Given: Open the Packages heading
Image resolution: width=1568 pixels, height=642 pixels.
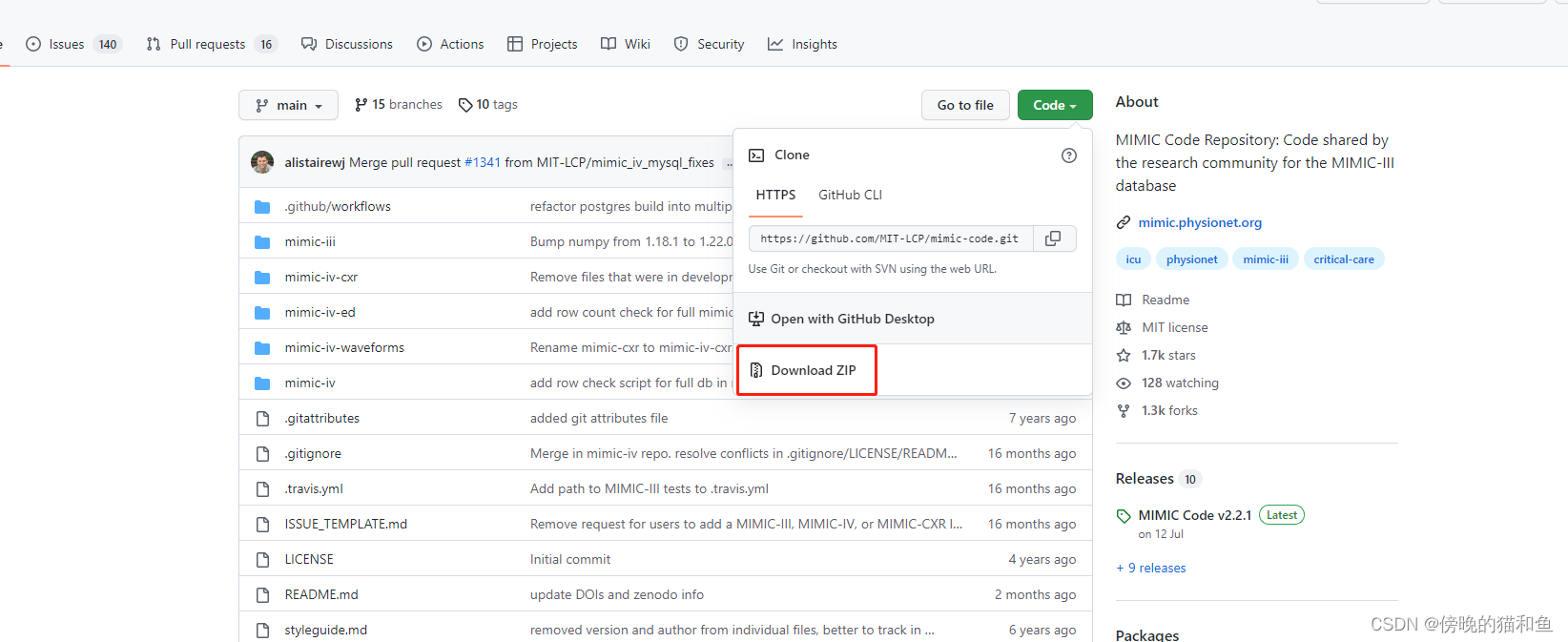Looking at the screenshot, I should point(1147,635).
